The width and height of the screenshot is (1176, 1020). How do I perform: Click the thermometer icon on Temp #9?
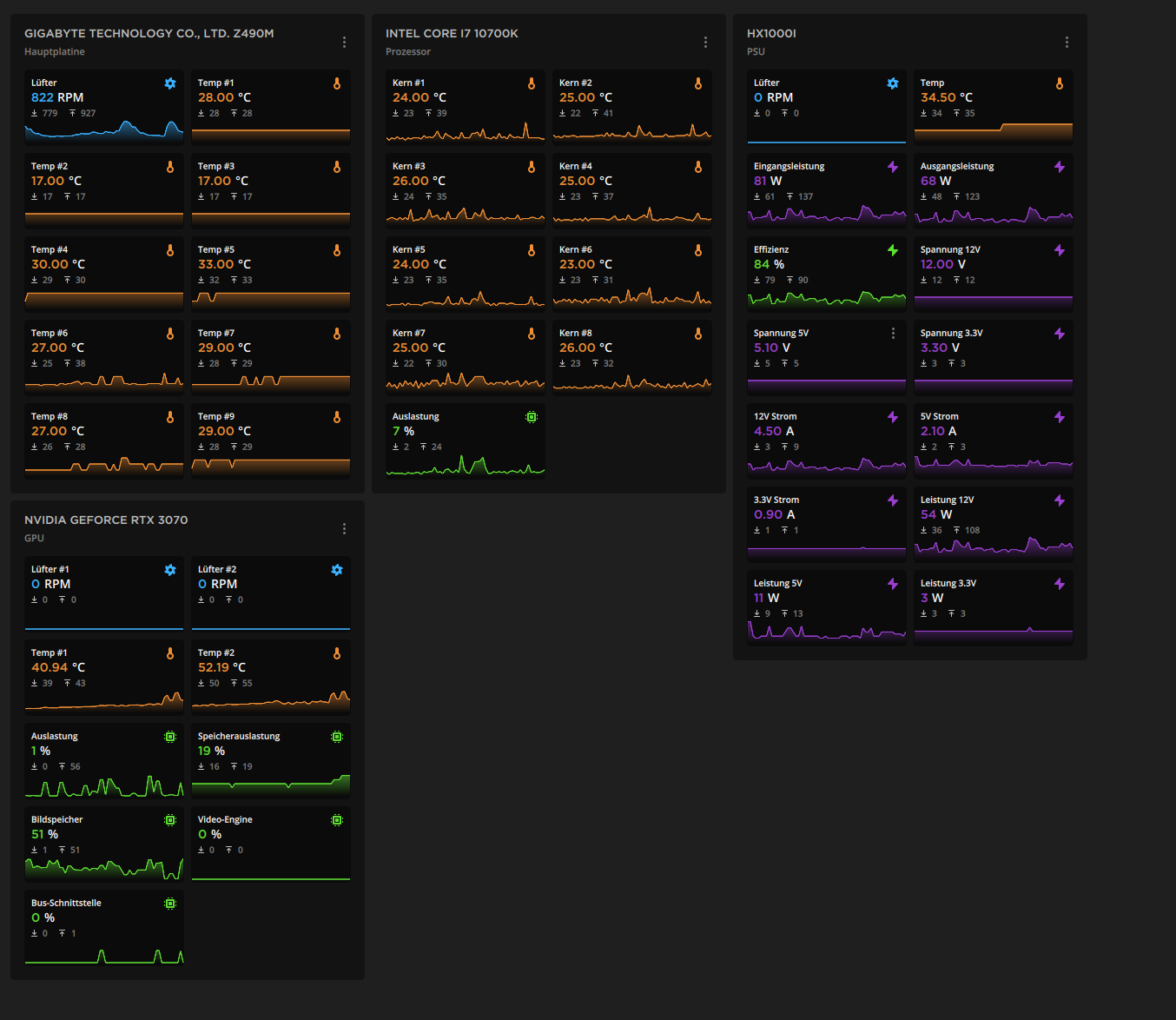pyautogui.click(x=337, y=417)
